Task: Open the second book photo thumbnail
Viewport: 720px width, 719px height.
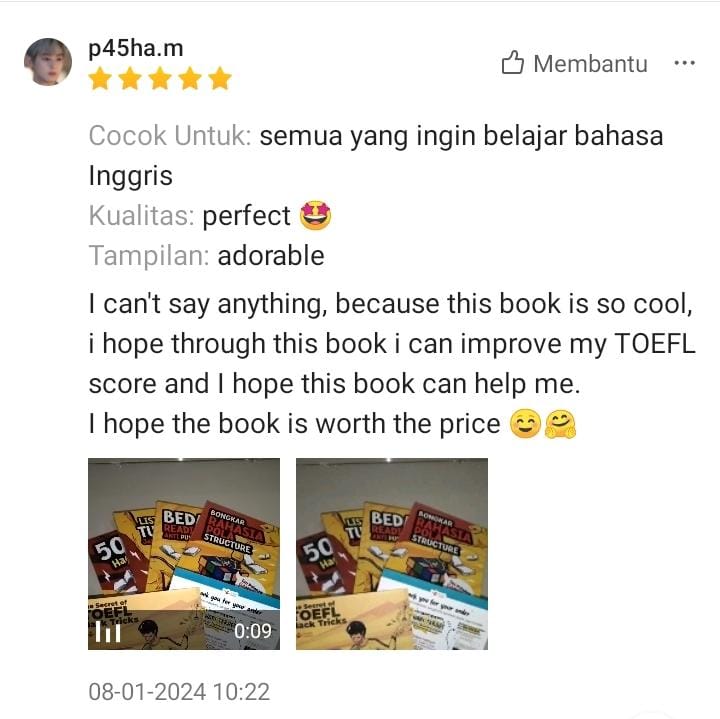Action: pos(392,554)
